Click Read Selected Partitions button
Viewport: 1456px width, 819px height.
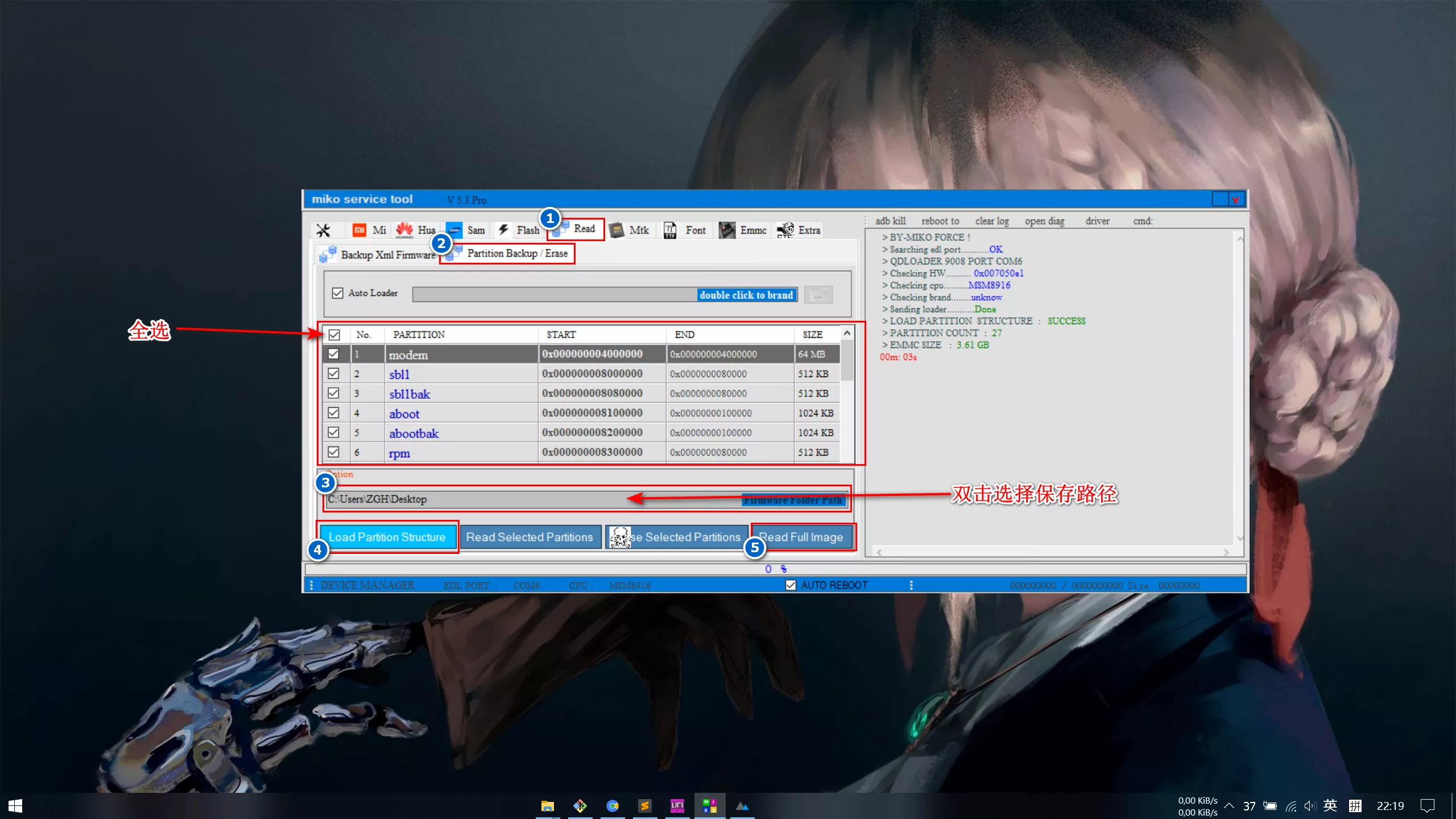[x=530, y=537]
